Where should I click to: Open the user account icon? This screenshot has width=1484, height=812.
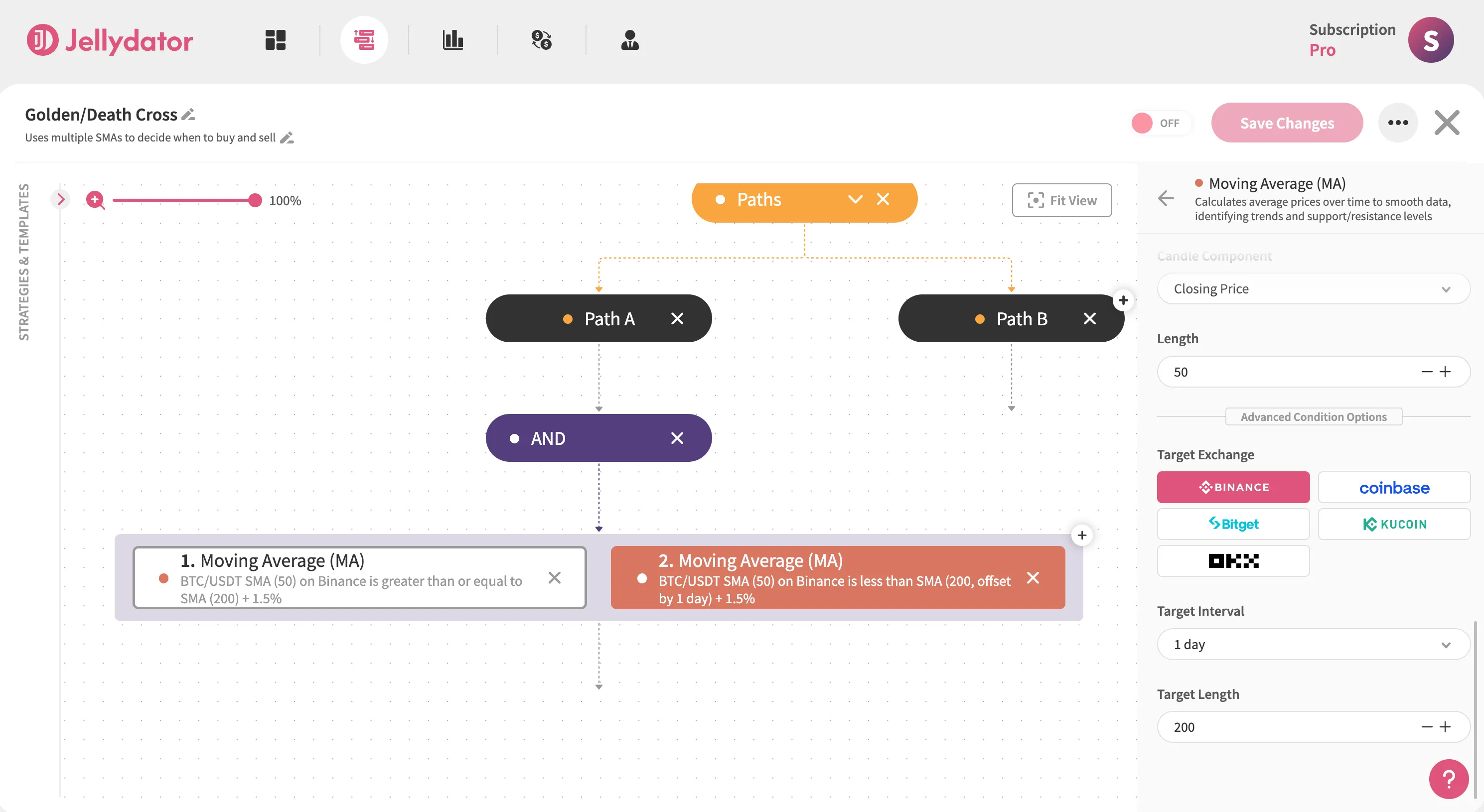pyautogui.click(x=630, y=40)
